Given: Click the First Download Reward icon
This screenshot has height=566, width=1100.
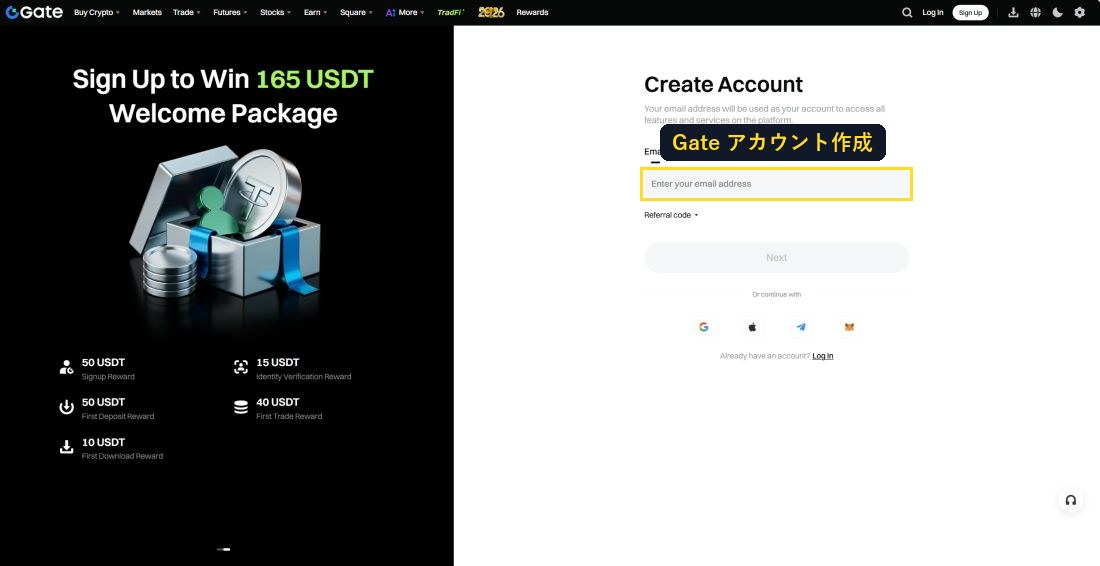Looking at the screenshot, I should tap(67, 447).
